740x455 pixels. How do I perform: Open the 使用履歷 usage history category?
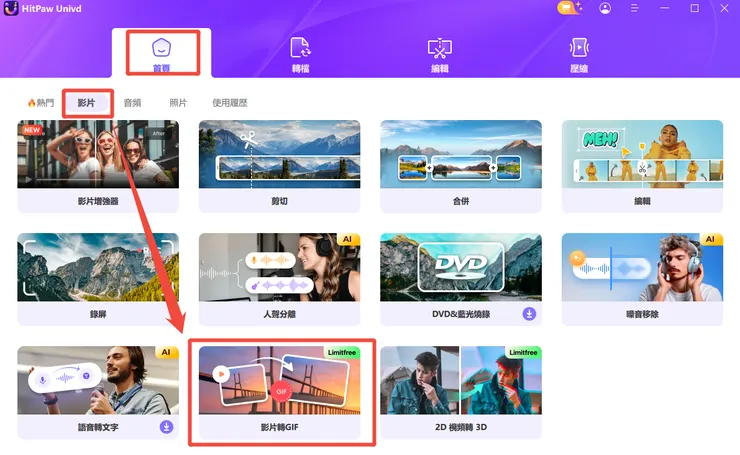tap(229, 103)
